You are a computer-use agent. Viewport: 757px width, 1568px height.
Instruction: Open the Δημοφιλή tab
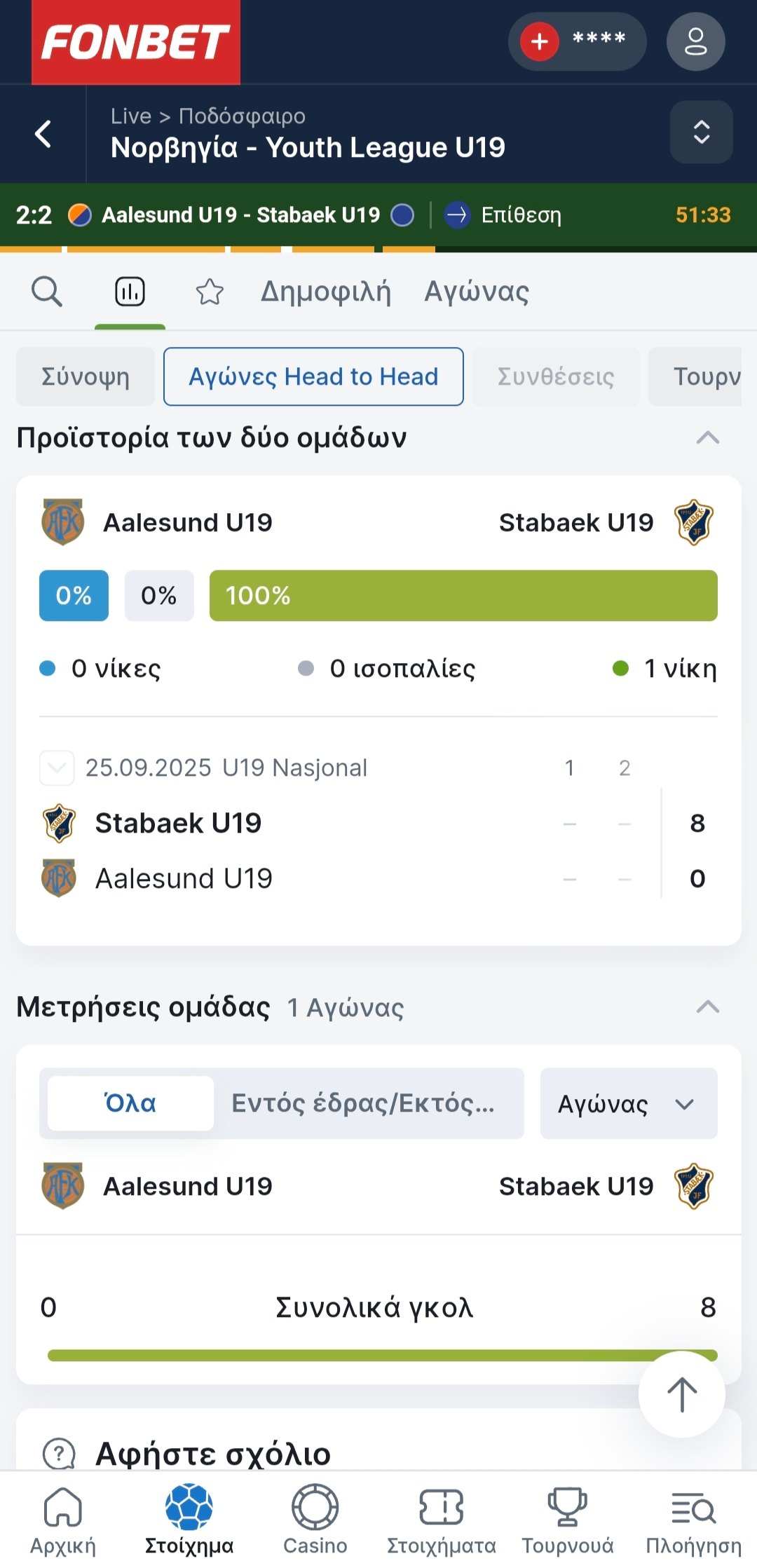[x=325, y=292]
